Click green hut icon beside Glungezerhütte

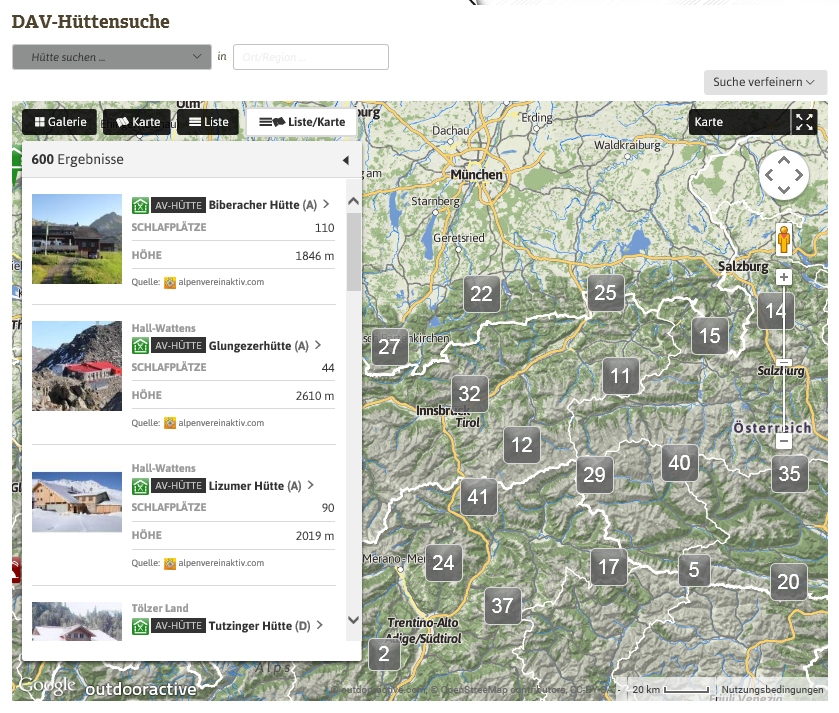click(x=140, y=346)
